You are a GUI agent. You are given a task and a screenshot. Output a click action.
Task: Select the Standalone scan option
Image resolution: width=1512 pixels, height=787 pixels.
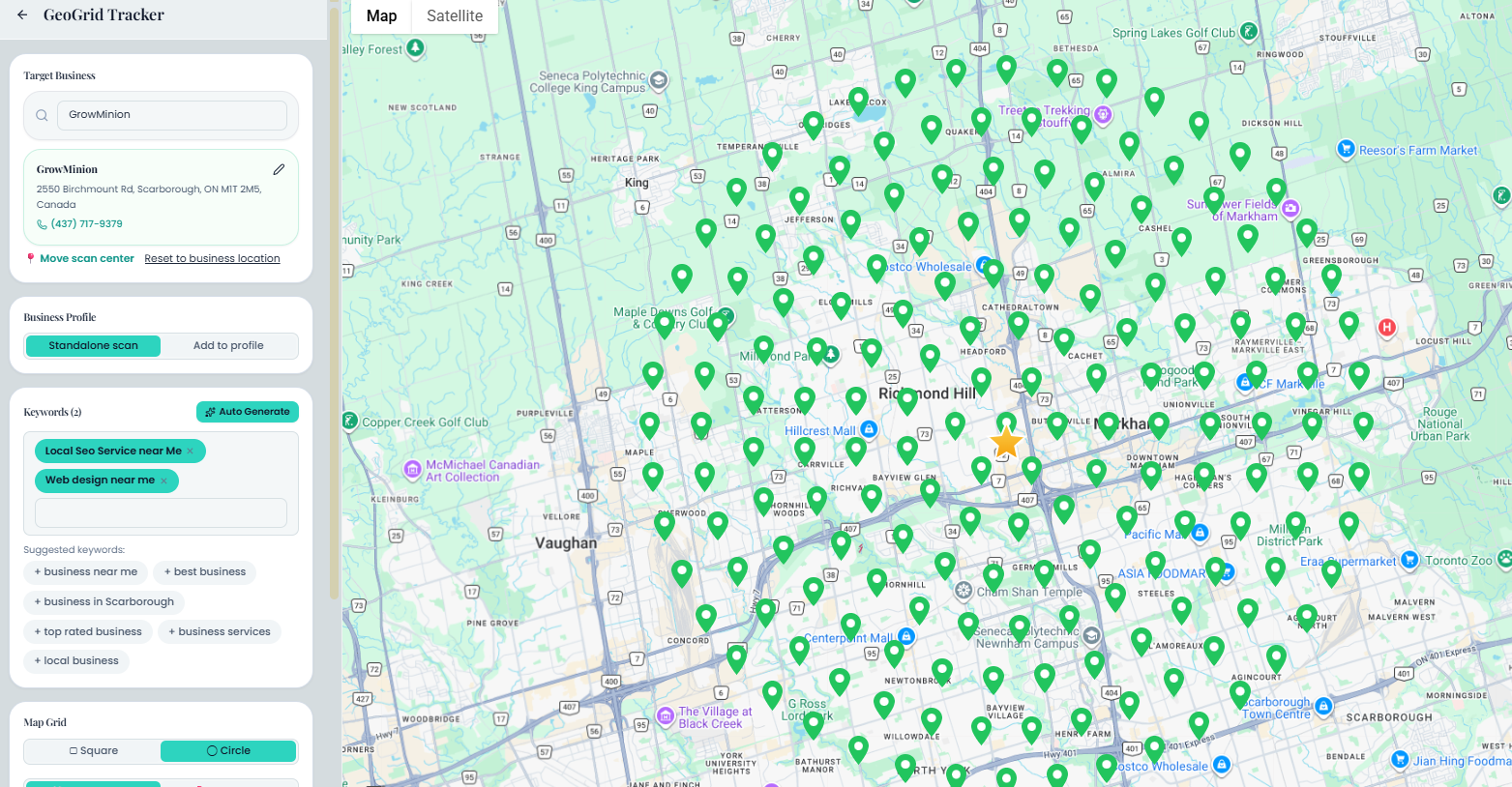click(x=93, y=345)
